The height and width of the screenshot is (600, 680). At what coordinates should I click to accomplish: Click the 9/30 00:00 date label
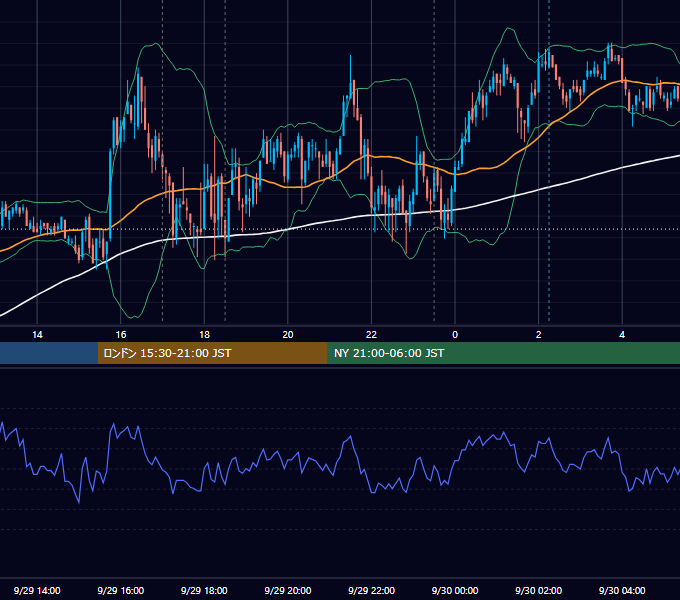[455, 590]
